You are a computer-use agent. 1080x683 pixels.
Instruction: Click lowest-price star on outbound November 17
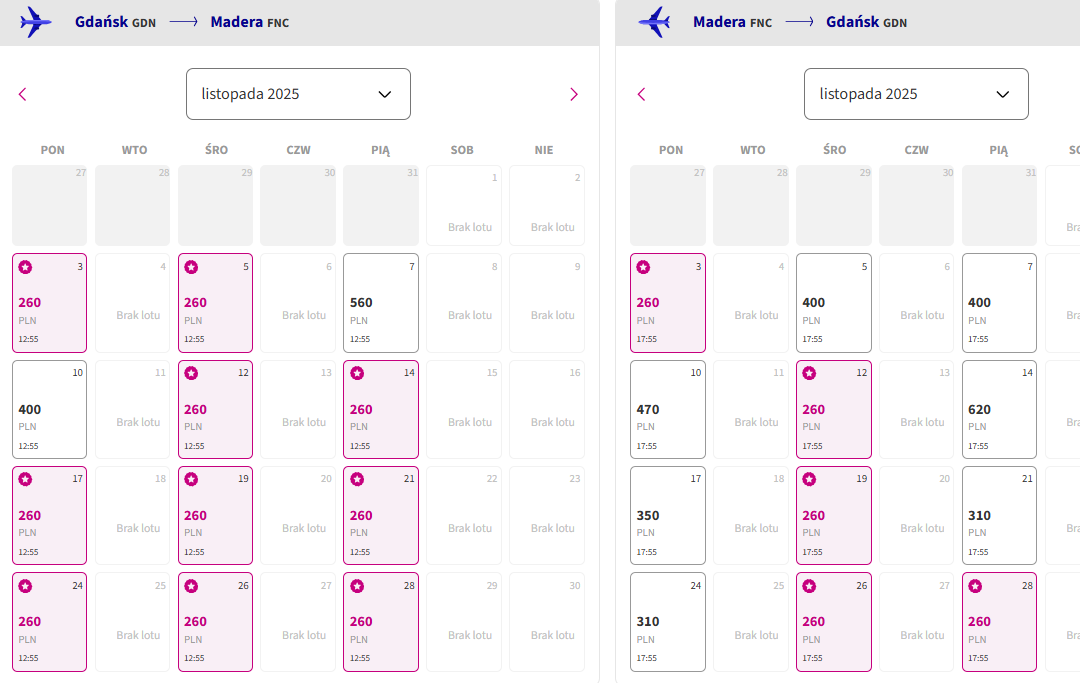[x=25, y=479]
